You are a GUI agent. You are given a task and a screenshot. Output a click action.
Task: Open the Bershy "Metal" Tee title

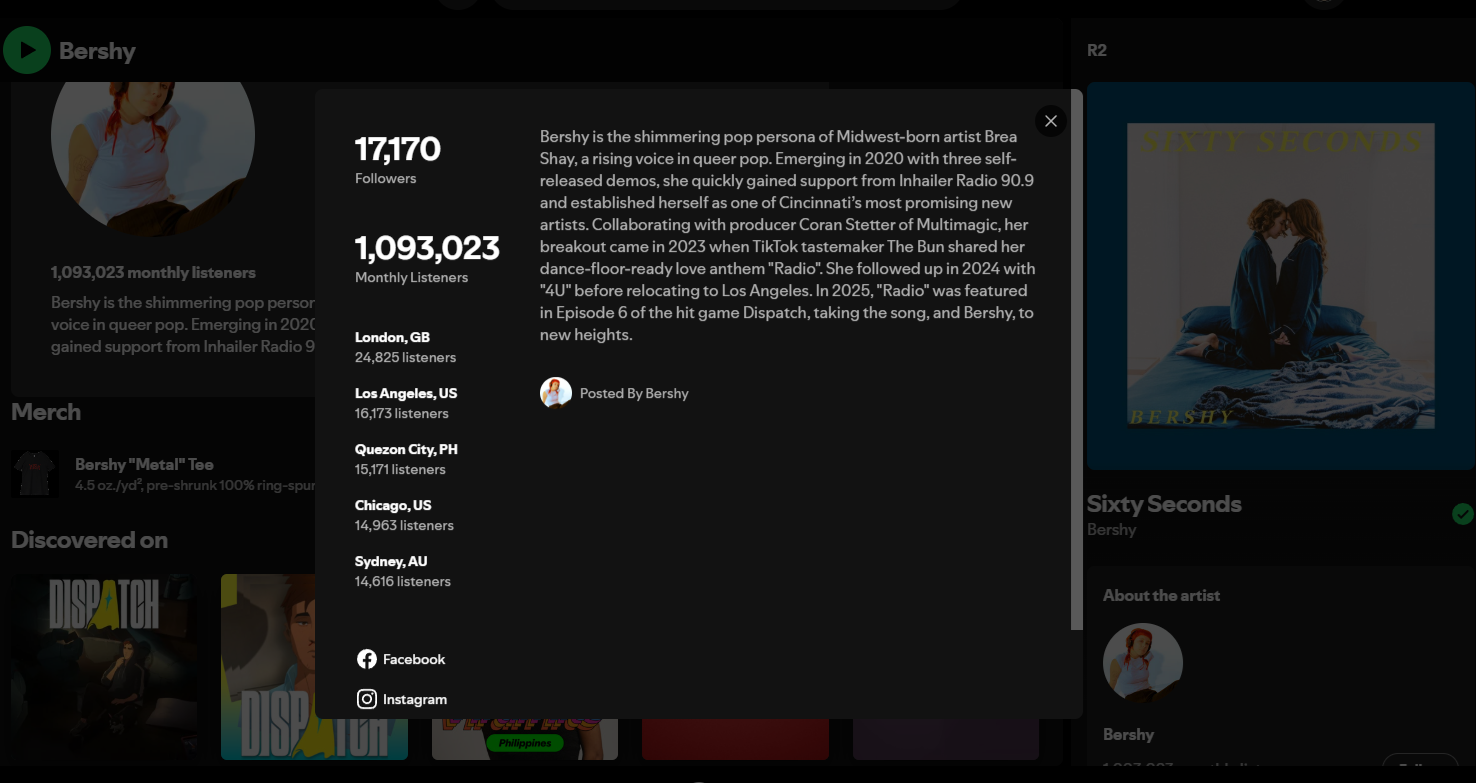[x=144, y=464]
